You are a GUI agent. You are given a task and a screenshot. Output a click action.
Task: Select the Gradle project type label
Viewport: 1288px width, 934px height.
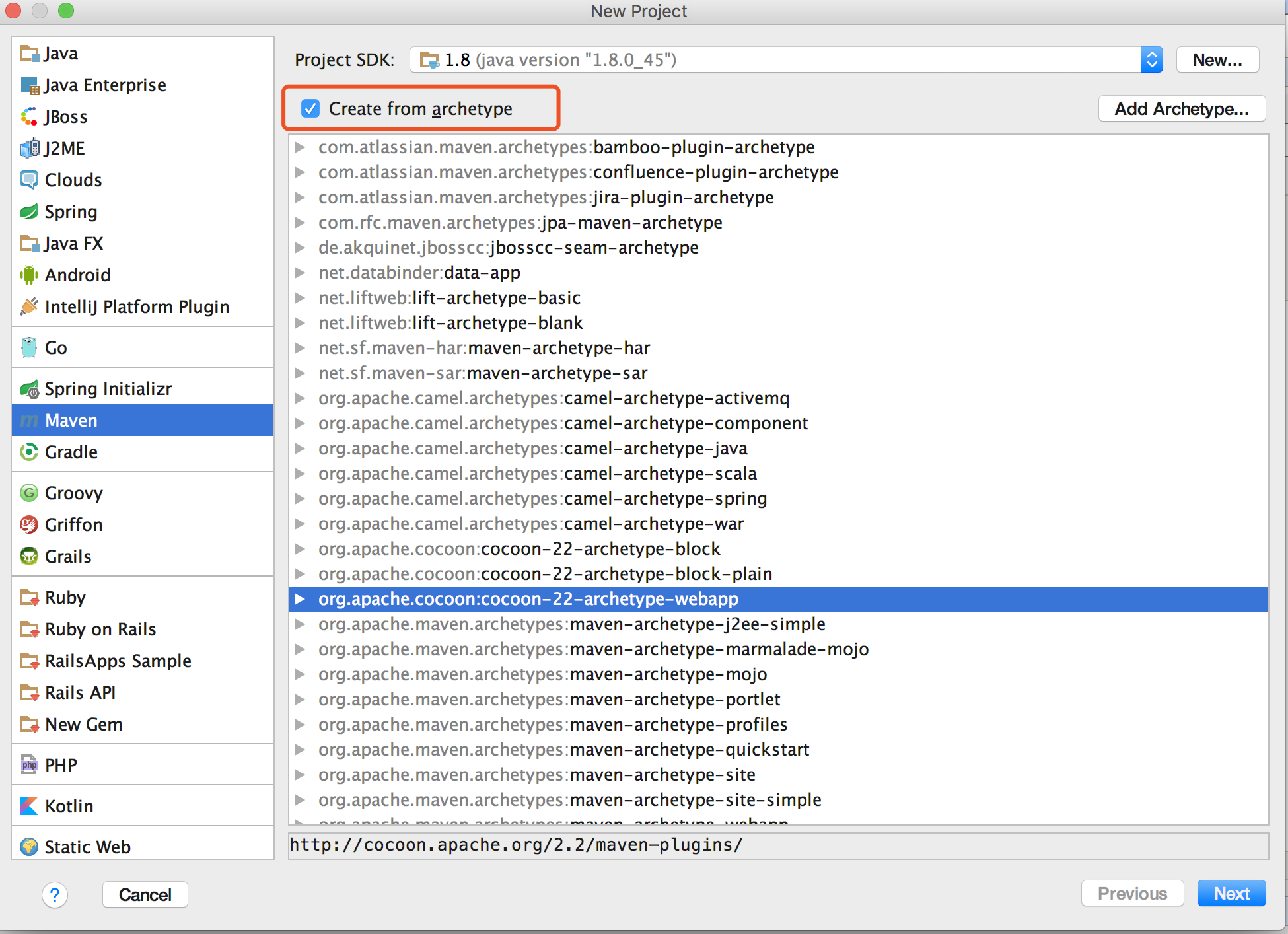[x=71, y=452]
